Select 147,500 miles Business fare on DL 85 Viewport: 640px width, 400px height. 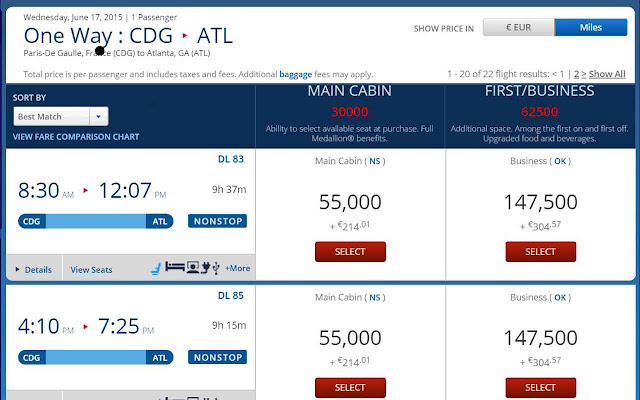point(540,387)
